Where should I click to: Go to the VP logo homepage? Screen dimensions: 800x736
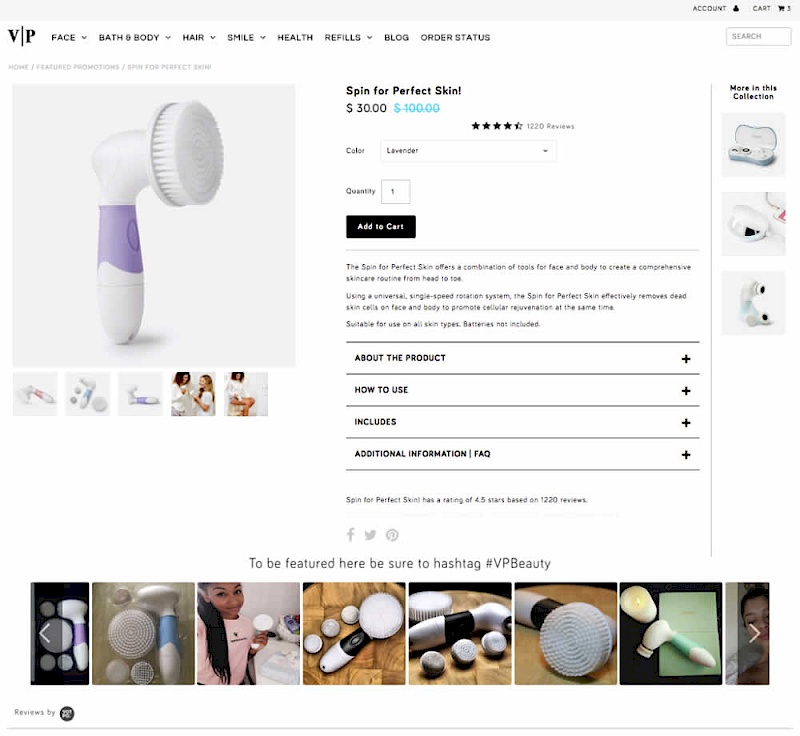[x=21, y=37]
